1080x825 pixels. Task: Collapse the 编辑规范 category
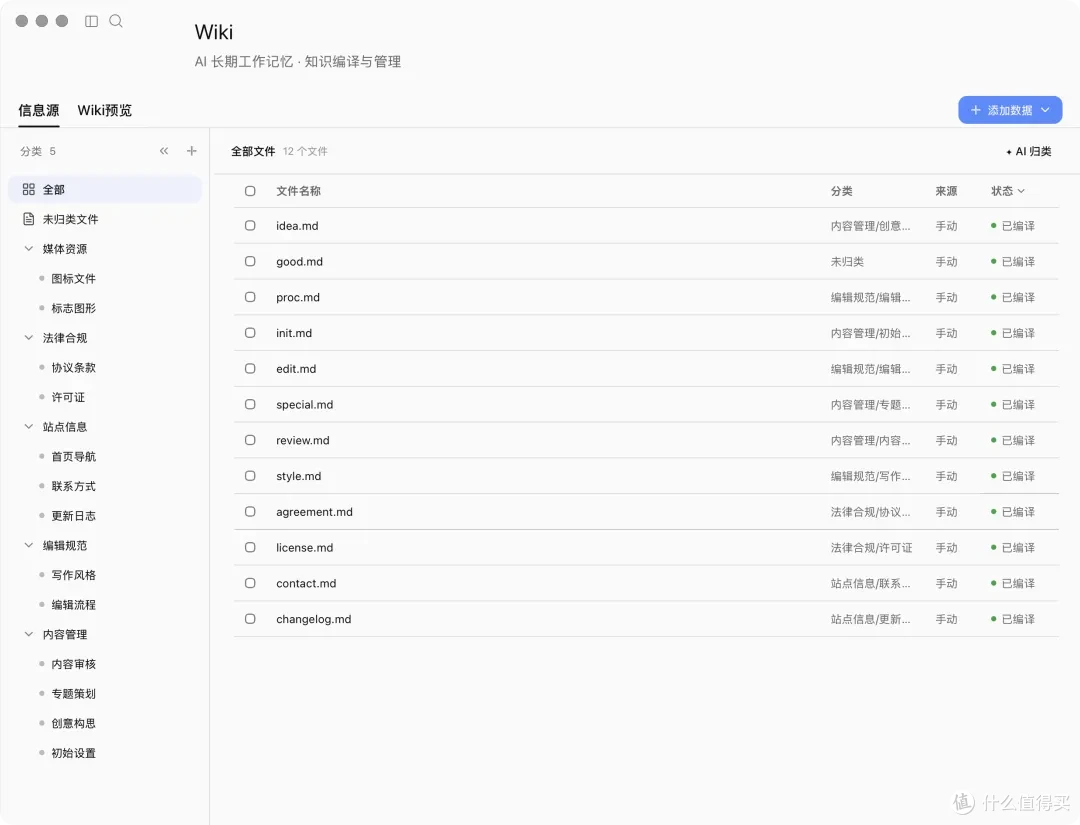tap(29, 545)
